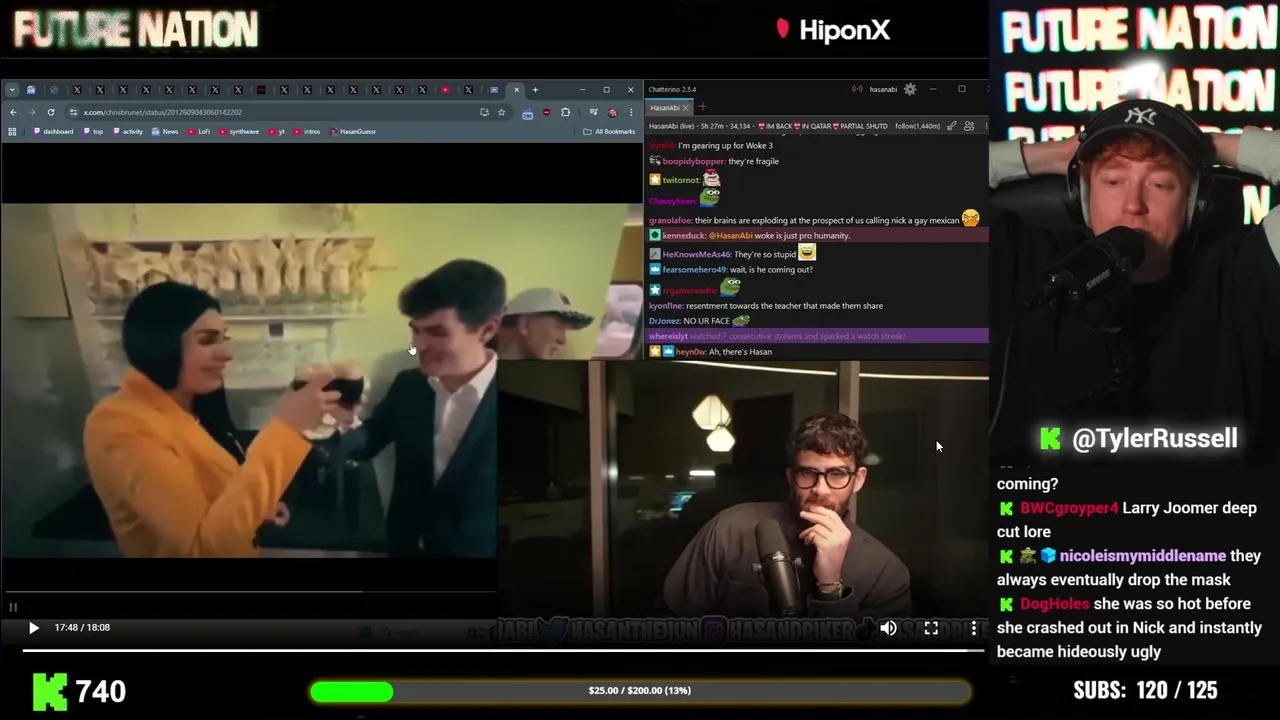Close the active browser tab

tap(516, 90)
